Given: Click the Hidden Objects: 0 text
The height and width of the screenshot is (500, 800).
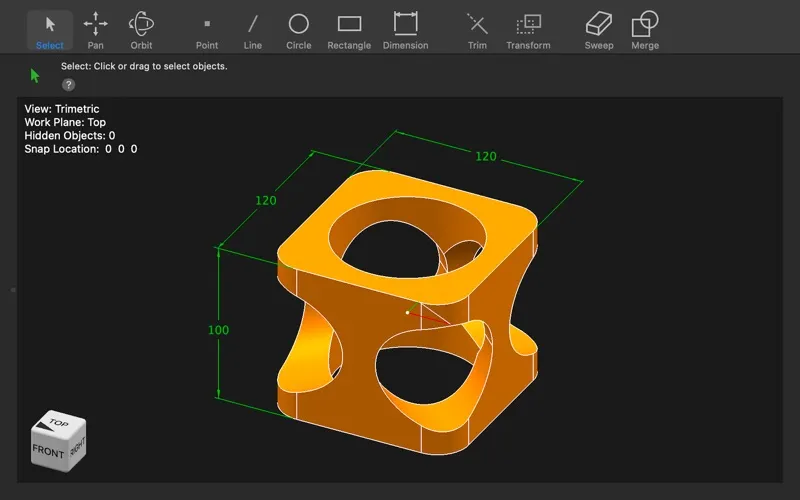Looking at the screenshot, I should pyautogui.click(x=70, y=135).
